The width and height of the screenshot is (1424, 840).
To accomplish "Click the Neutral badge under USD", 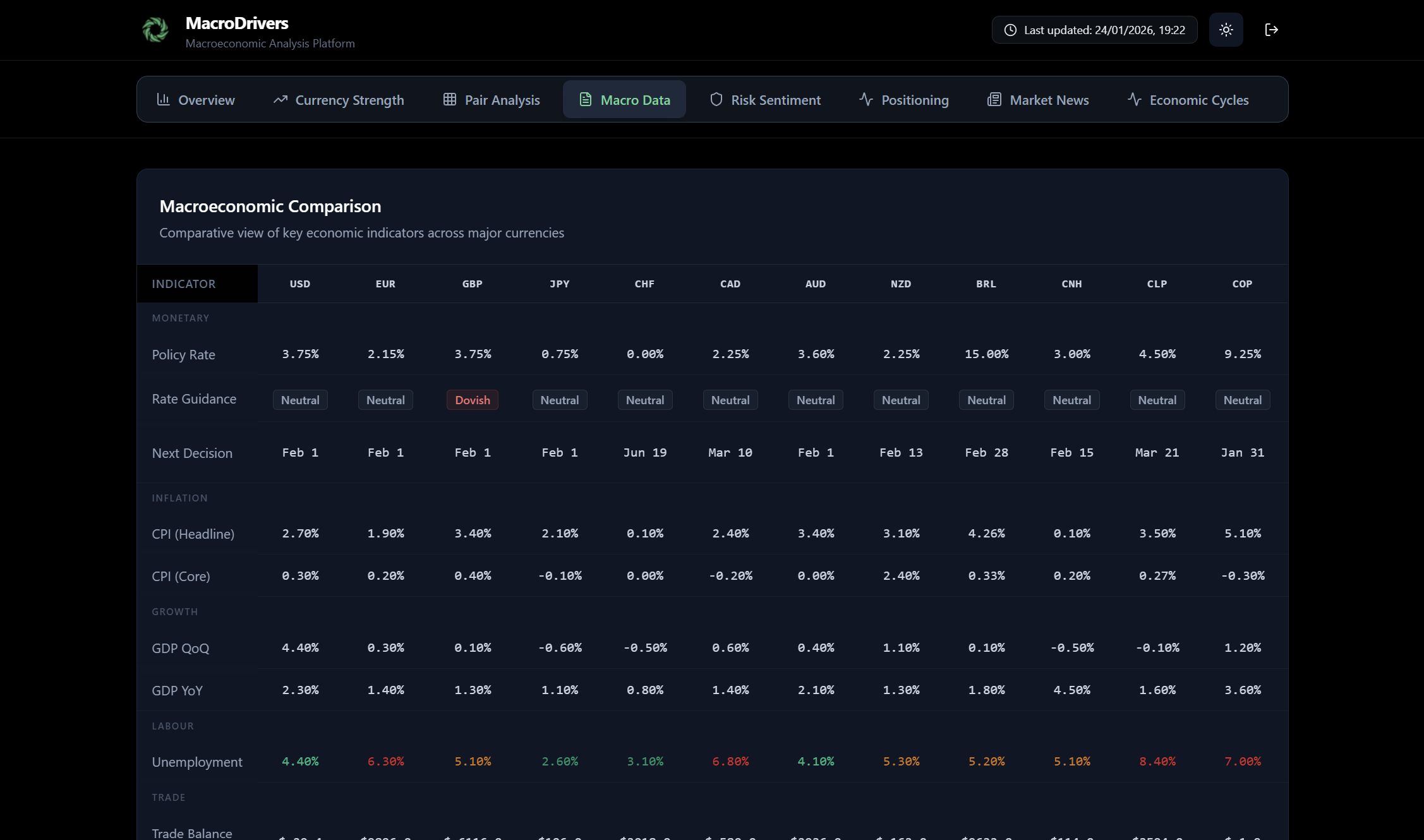I will [300, 400].
